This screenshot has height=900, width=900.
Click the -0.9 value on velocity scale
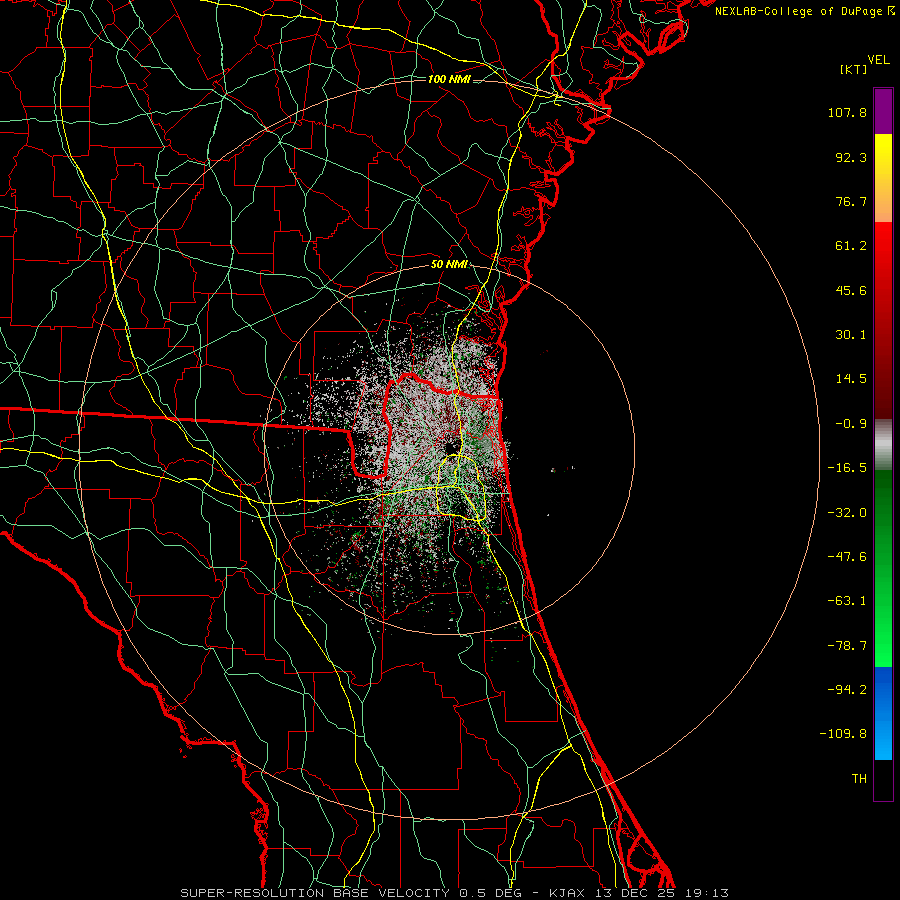click(x=851, y=424)
